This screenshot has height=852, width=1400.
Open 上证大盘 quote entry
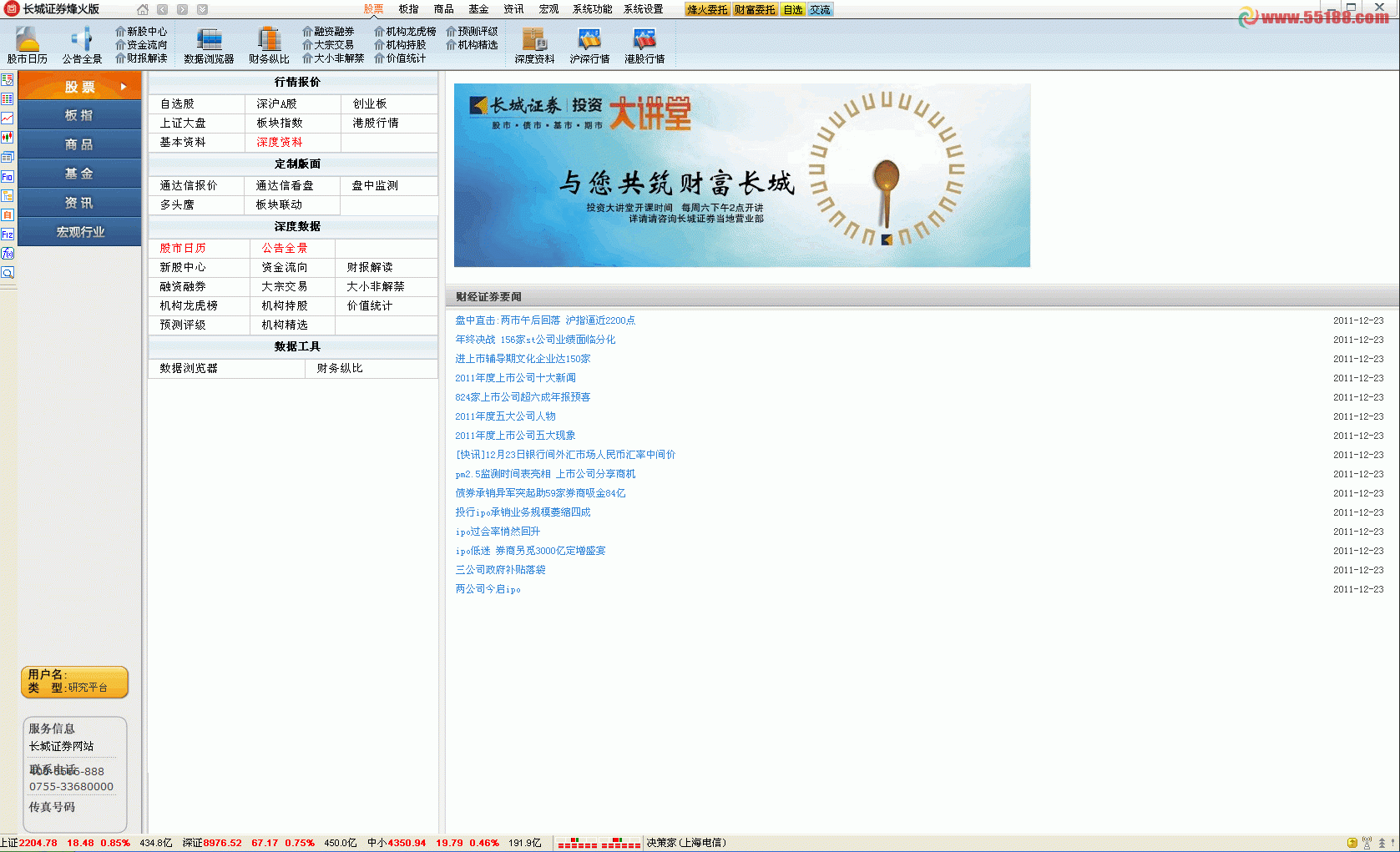[x=183, y=123]
